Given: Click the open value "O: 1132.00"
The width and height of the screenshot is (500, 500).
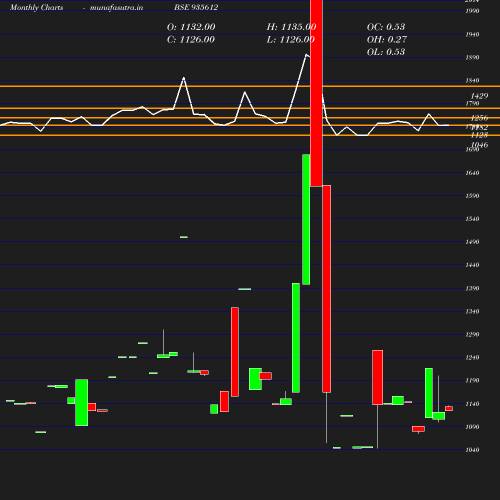Looking at the screenshot, I should click(x=191, y=27).
